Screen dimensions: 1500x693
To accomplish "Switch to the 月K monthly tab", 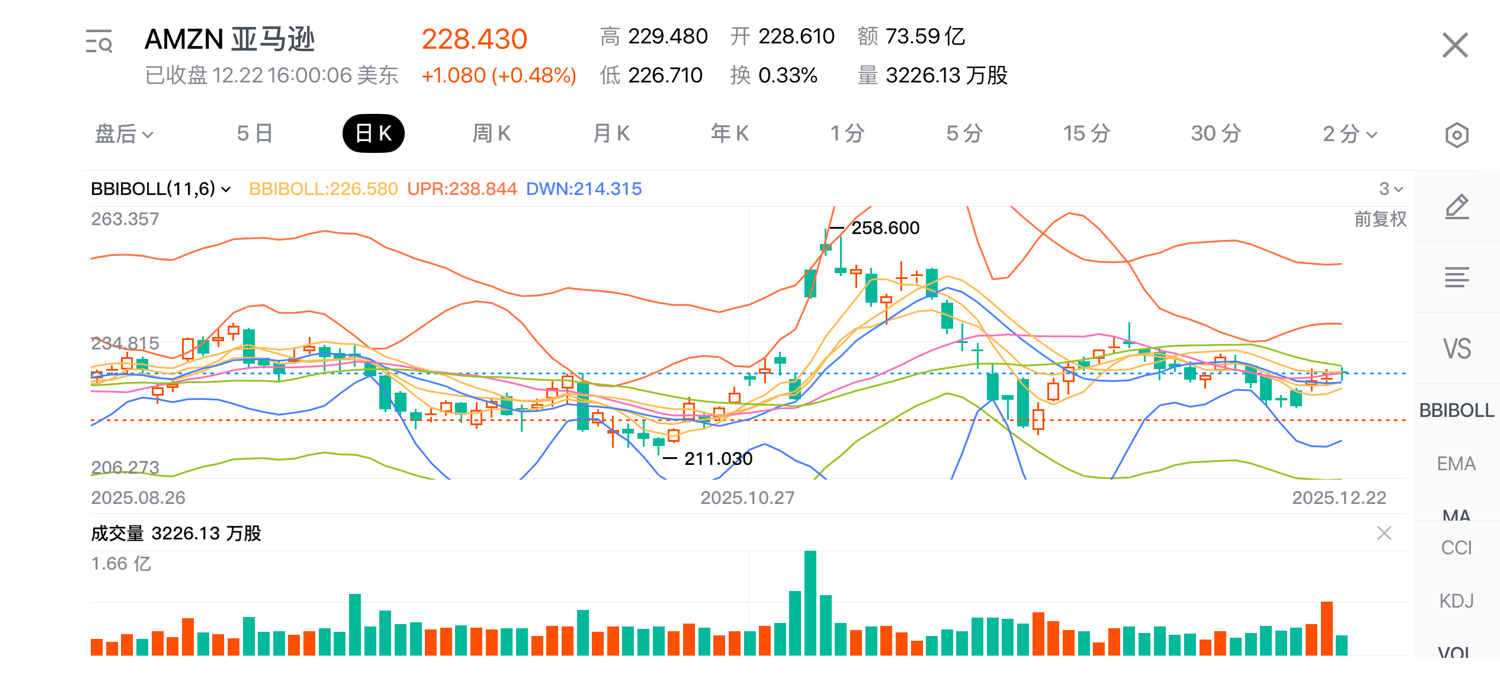I will point(611,134).
